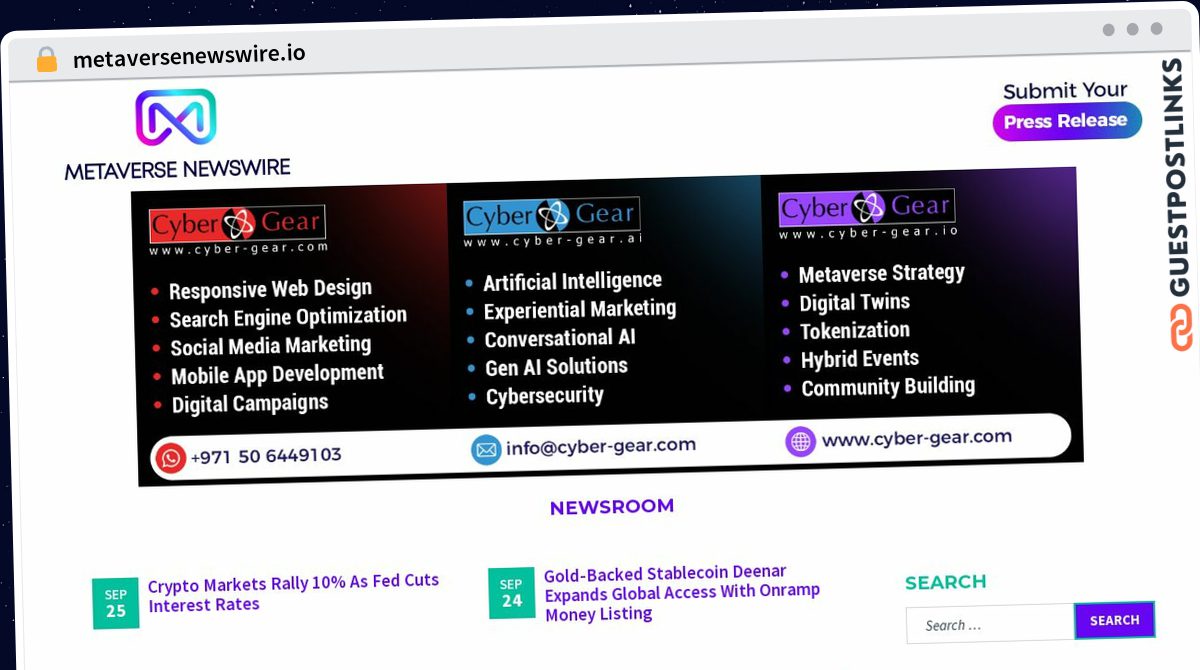The image size is (1200, 670).
Task: Click the SEP 25 date badge
Action: point(116,603)
